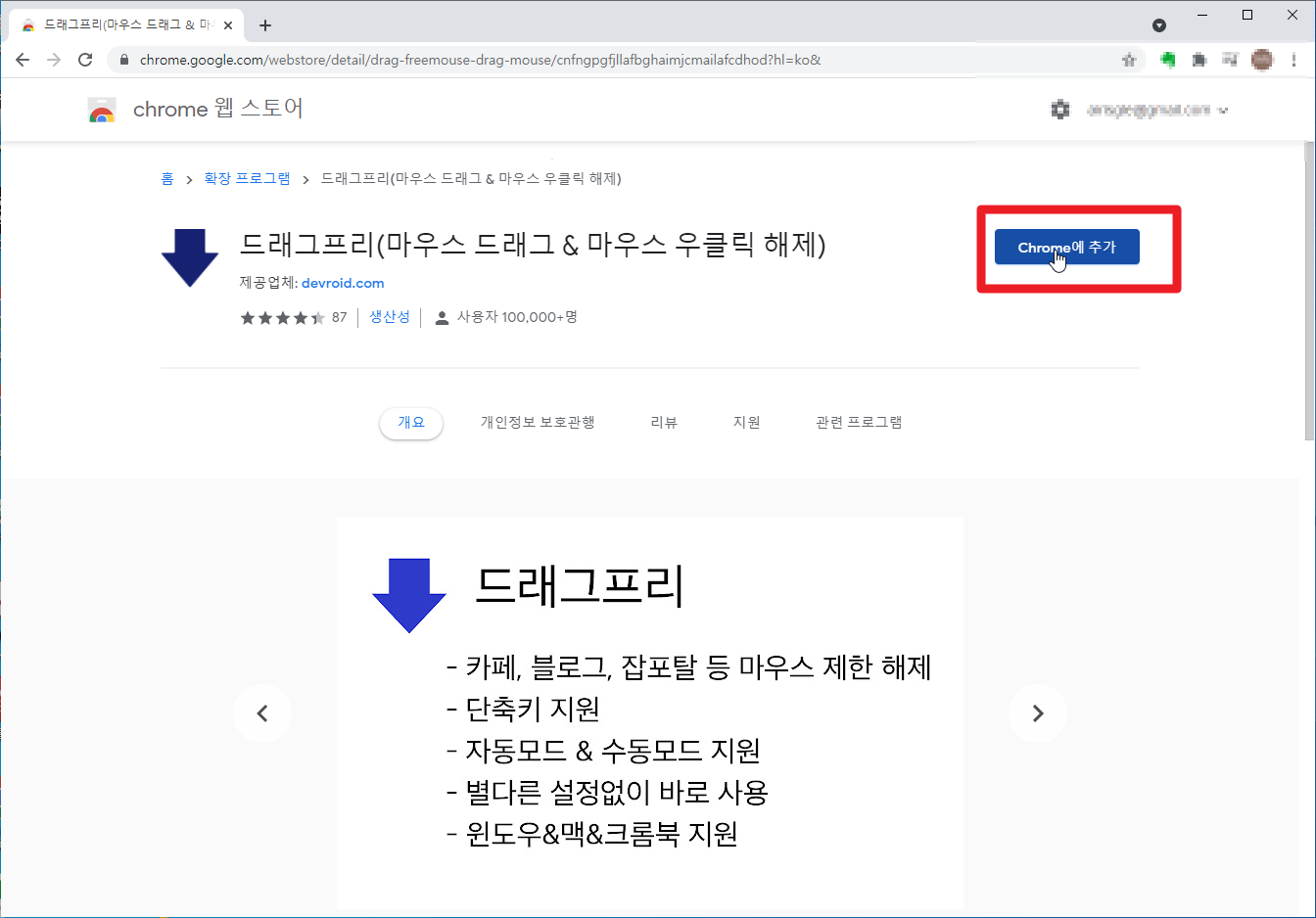Open a new tab with plus button
The image size is (1316, 918).
[265, 25]
